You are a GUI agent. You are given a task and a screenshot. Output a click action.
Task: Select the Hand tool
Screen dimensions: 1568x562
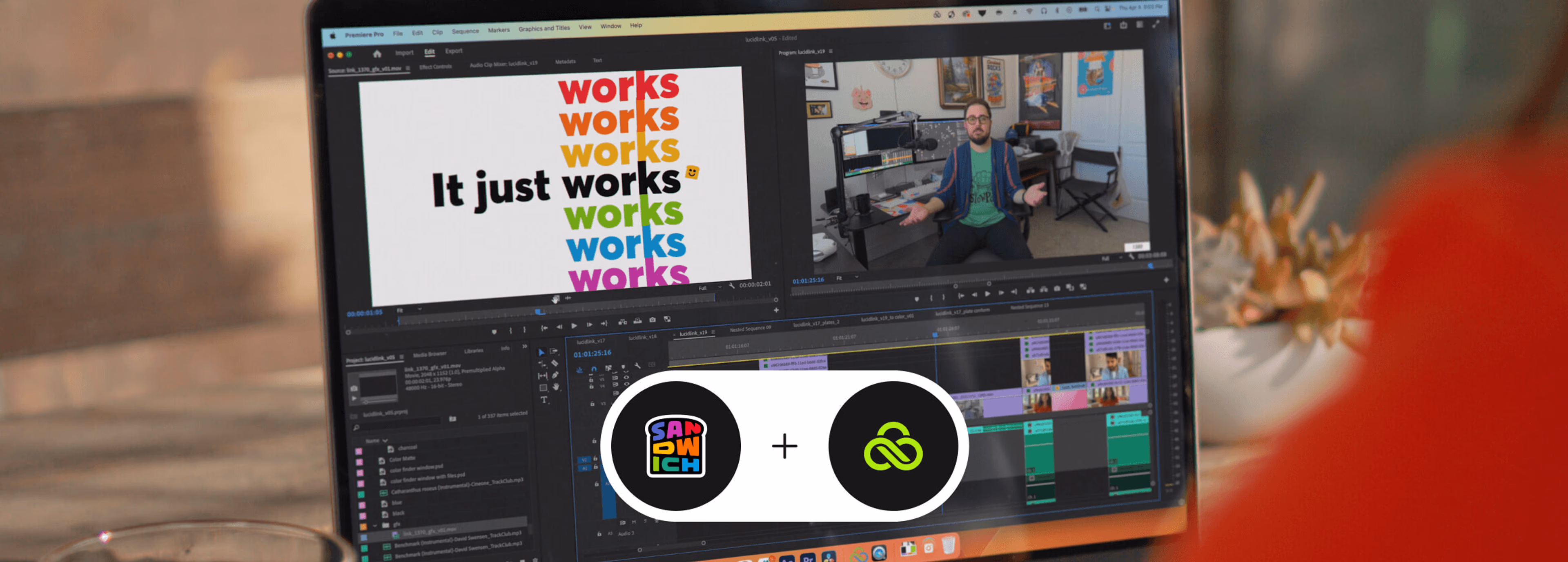coord(556,387)
